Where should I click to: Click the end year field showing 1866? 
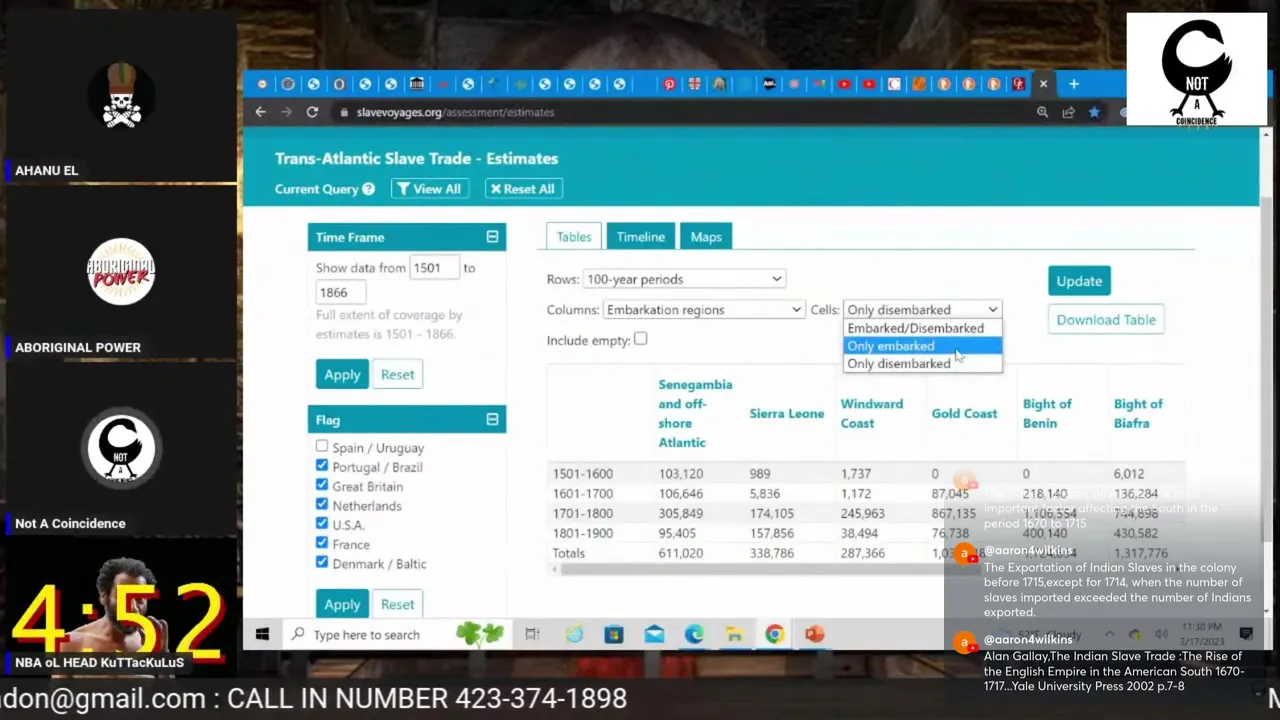coord(340,293)
